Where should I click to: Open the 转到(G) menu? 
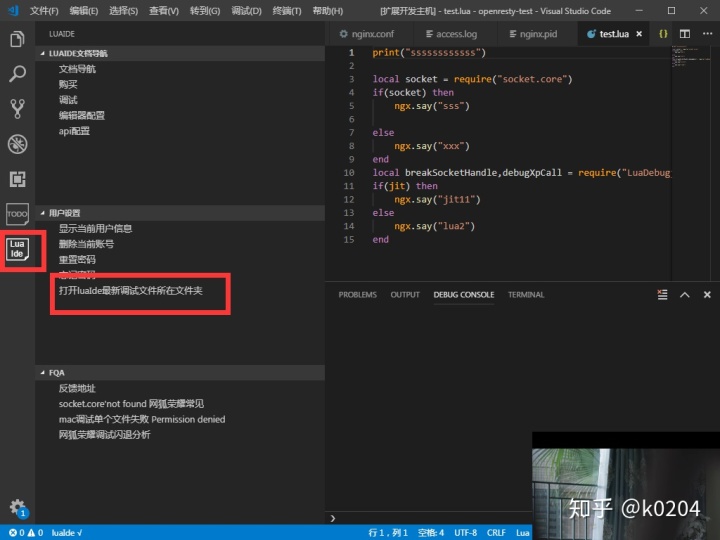pos(205,11)
